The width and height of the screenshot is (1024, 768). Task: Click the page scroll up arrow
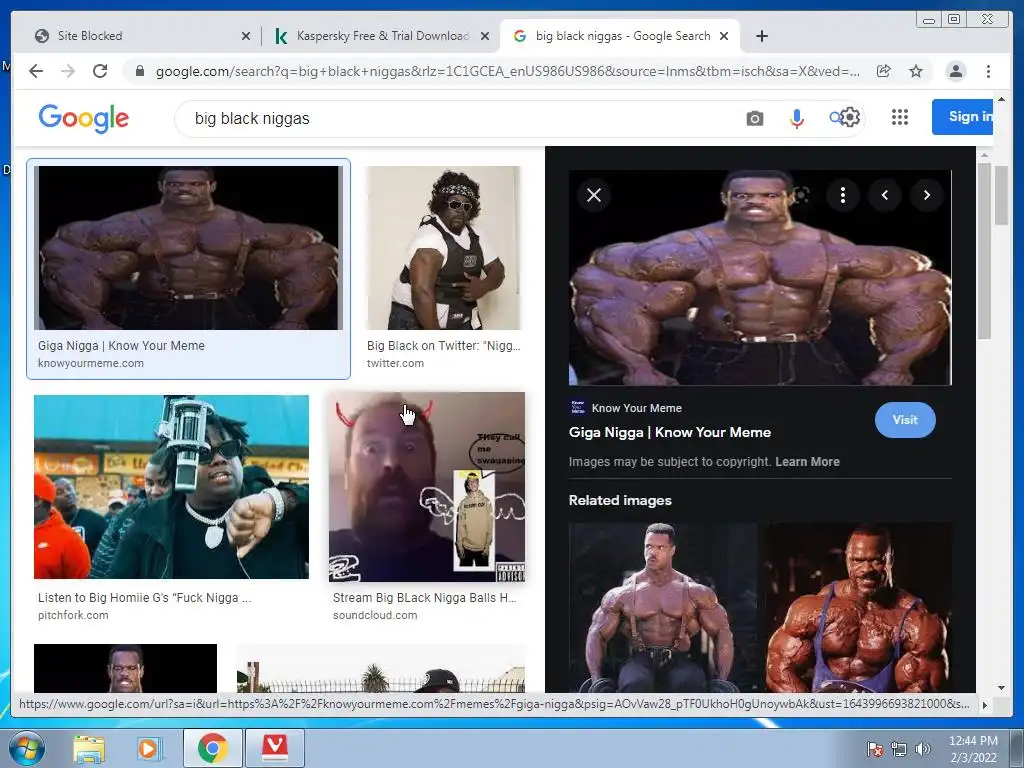(1001, 99)
